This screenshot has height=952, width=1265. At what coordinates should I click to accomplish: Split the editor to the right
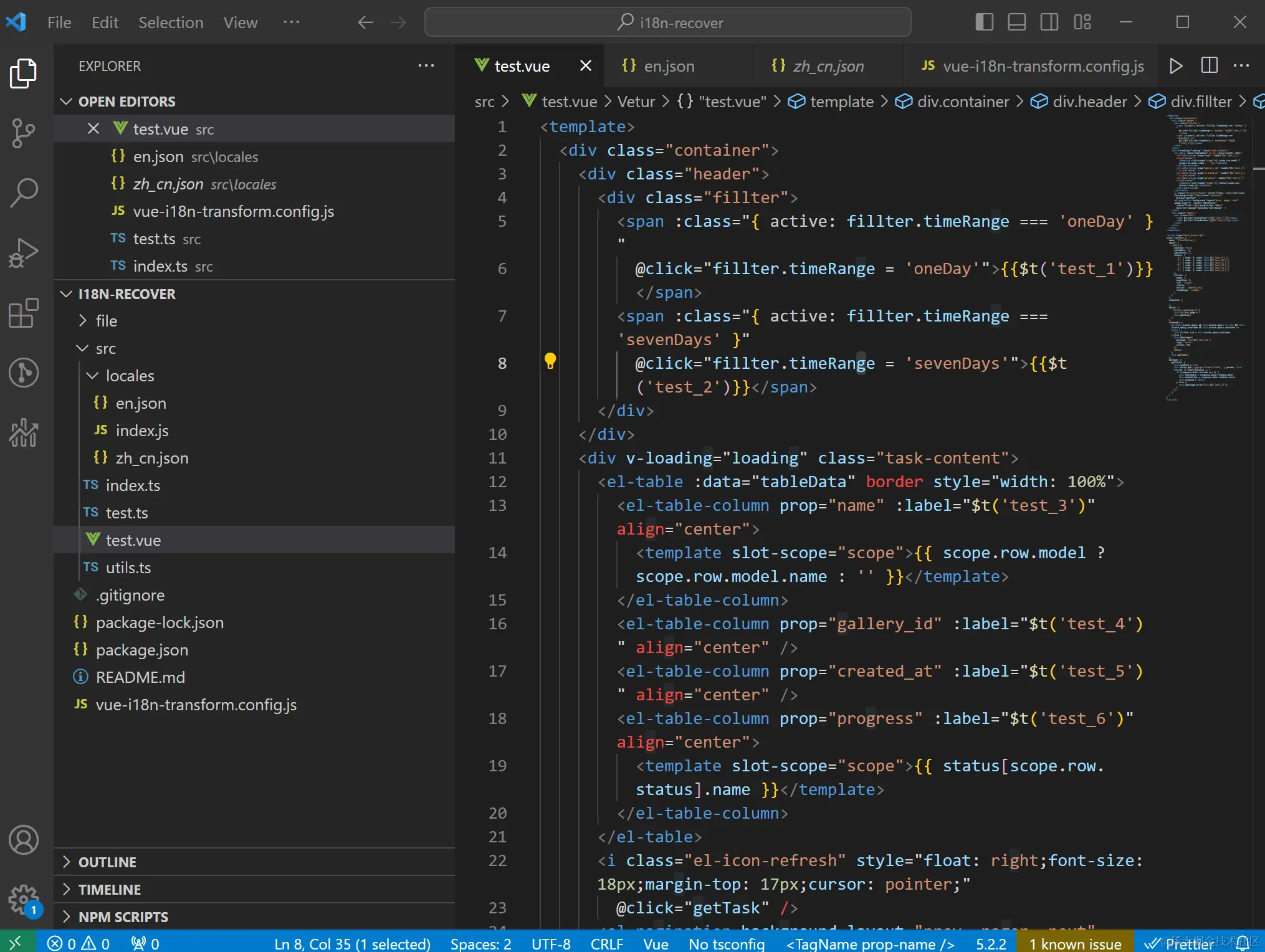point(1209,66)
